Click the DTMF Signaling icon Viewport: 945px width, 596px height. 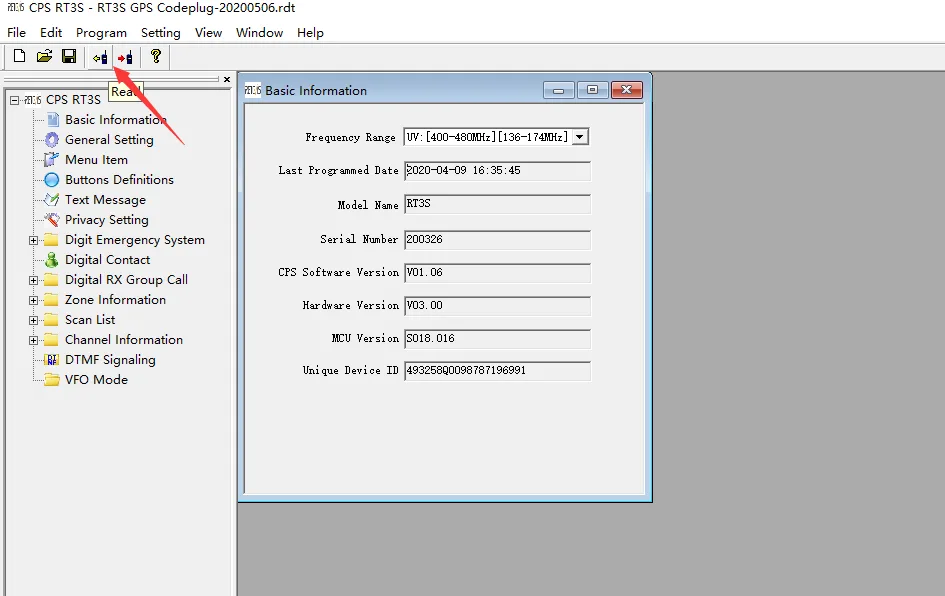pos(52,360)
